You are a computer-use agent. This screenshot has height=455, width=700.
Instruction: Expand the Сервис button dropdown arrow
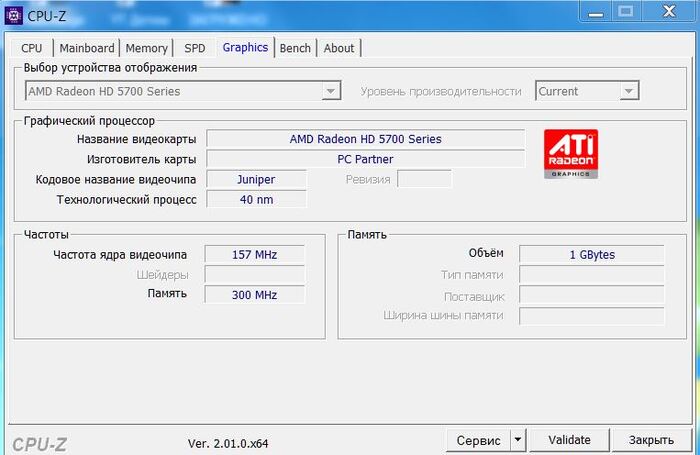pyautogui.click(x=518, y=440)
